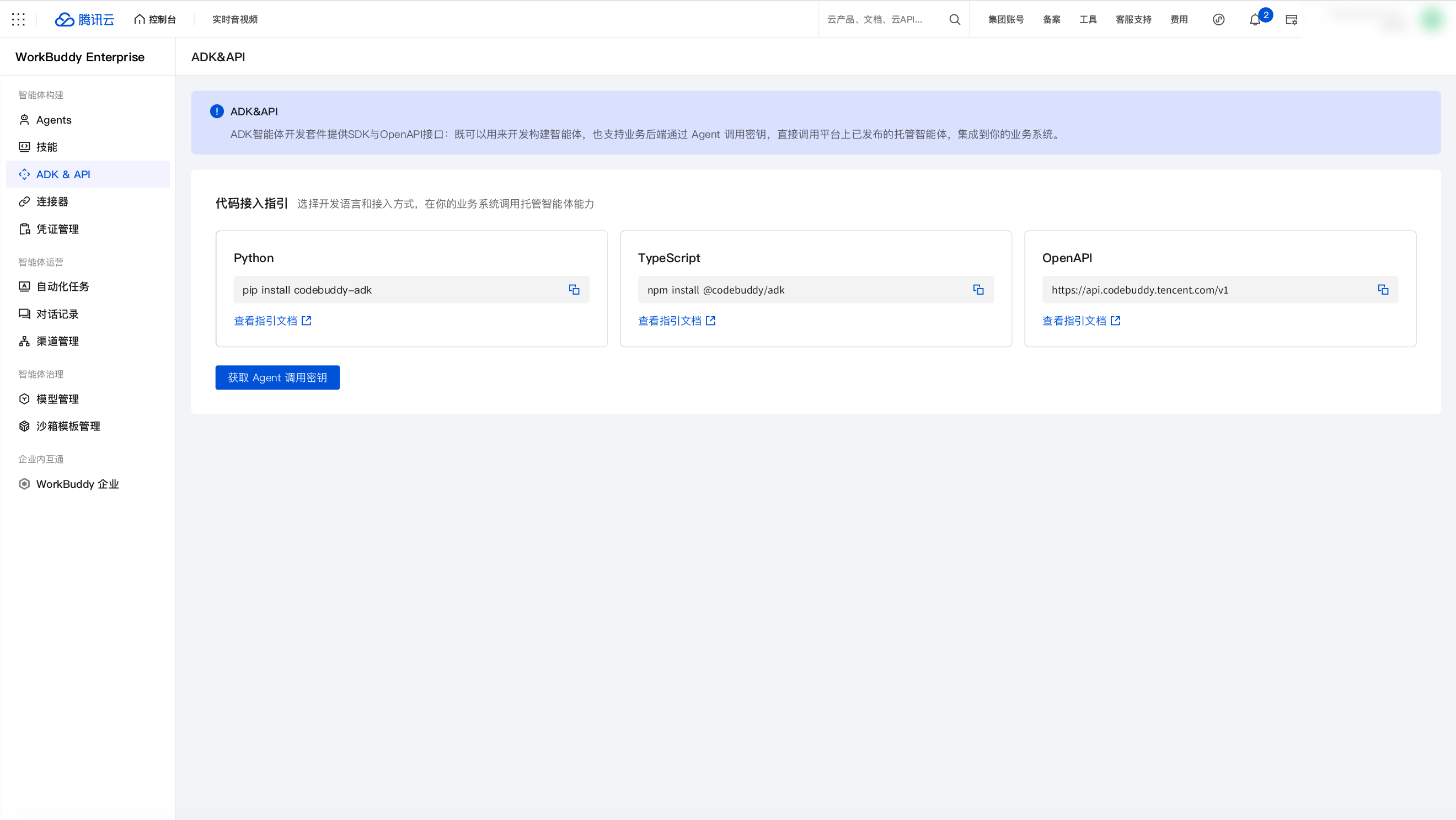Click the 自动化任务 sidebar icon
1456x820 pixels.
tap(24, 287)
